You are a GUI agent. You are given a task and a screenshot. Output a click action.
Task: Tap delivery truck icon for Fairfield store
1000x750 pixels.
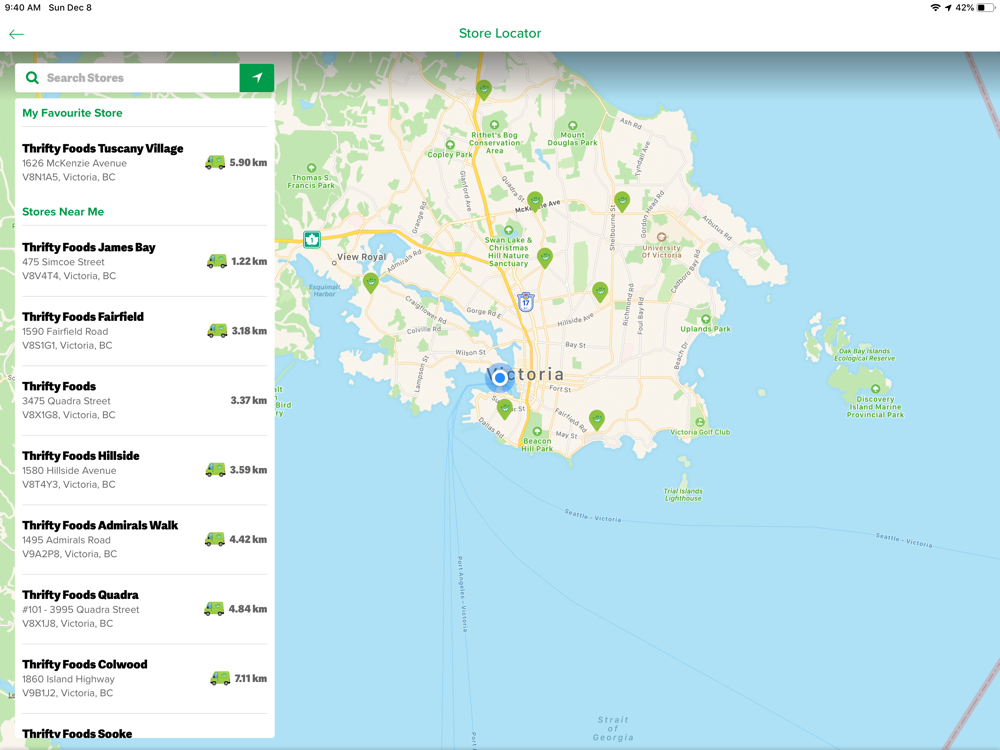point(217,331)
